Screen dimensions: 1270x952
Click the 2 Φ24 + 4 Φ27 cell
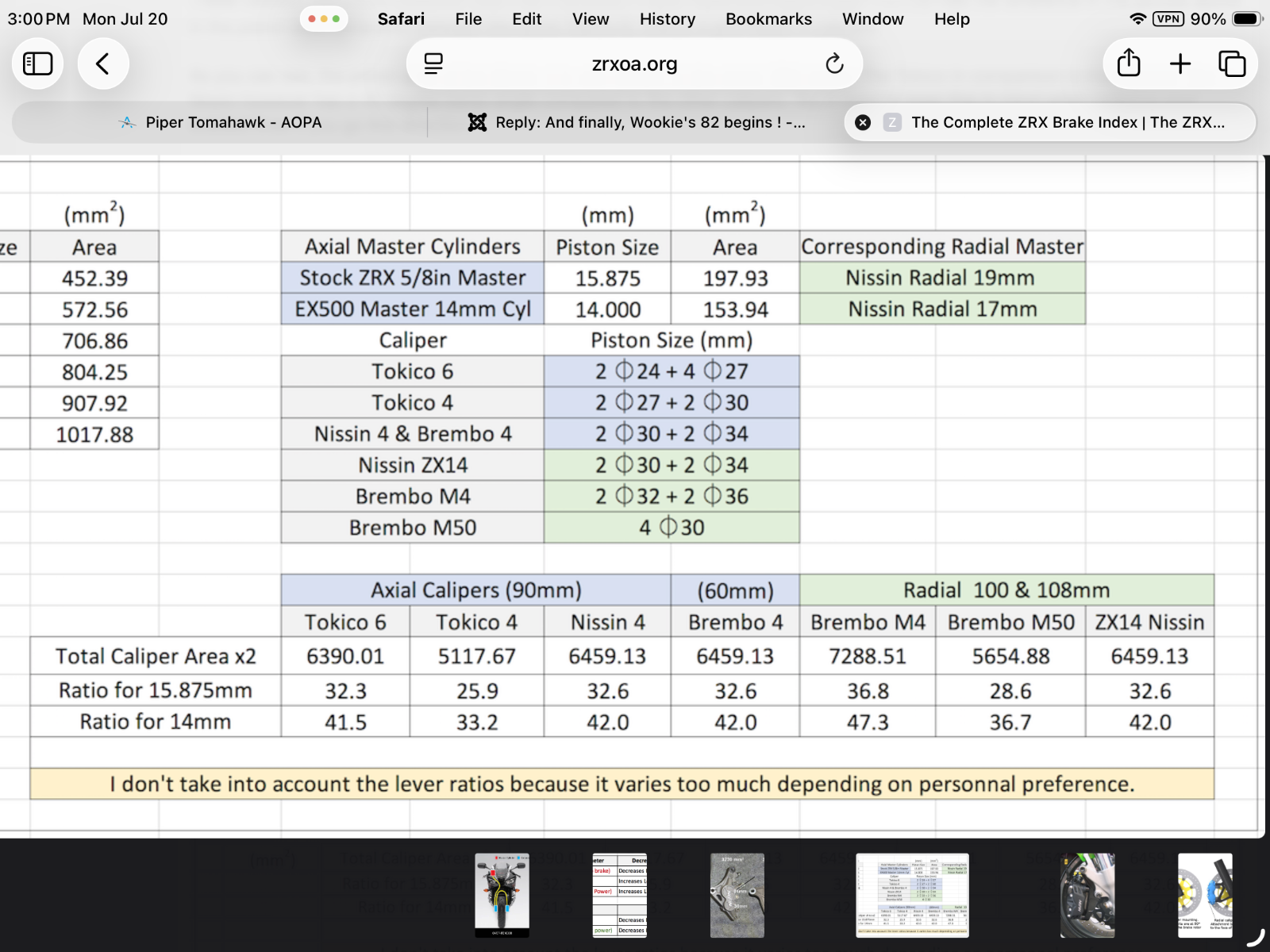click(672, 371)
